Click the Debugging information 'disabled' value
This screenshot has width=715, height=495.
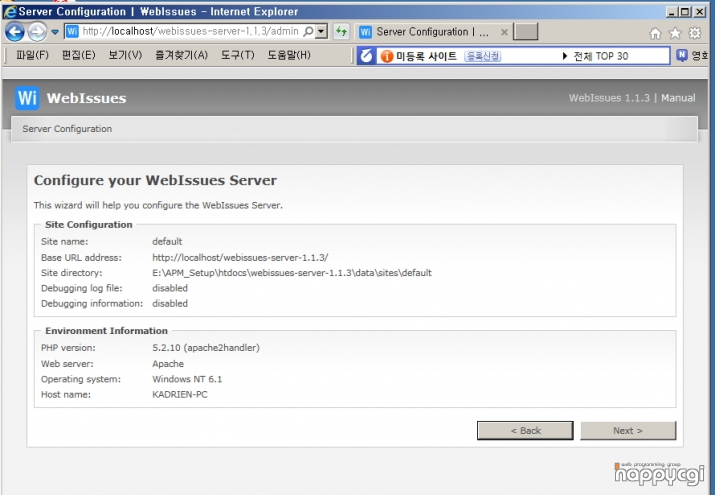click(170, 304)
